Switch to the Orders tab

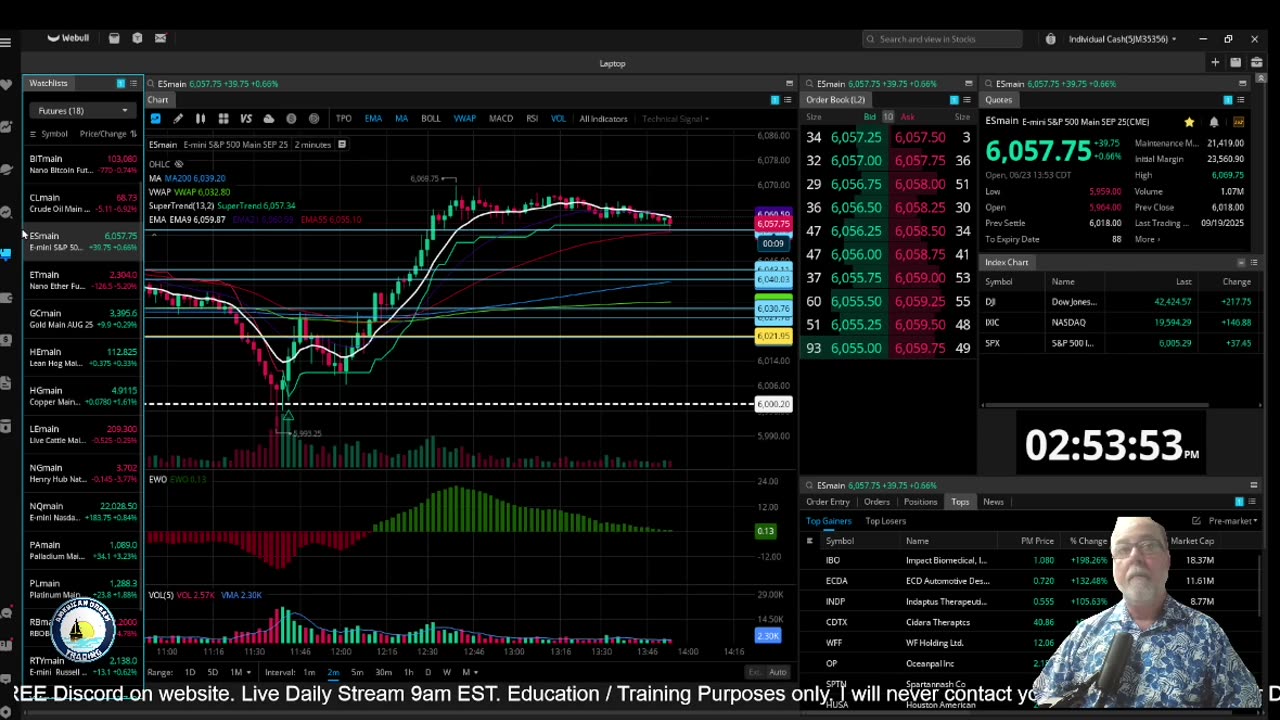pos(877,502)
